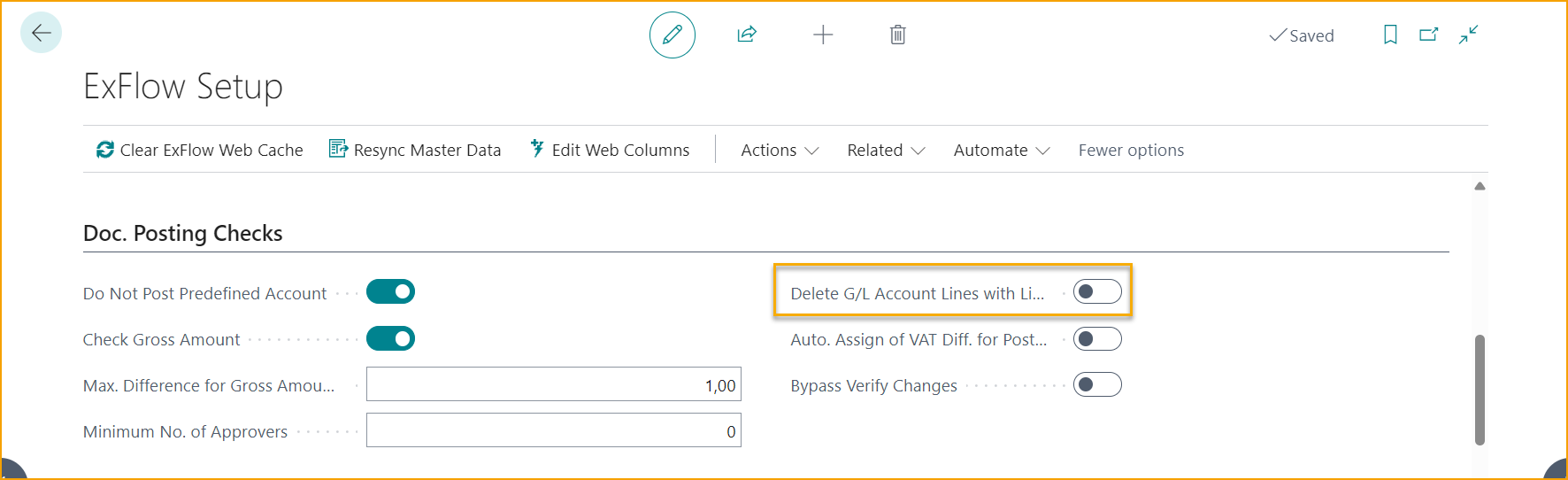Click the Do Not Post Predefined Account label

tap(205, 293)
